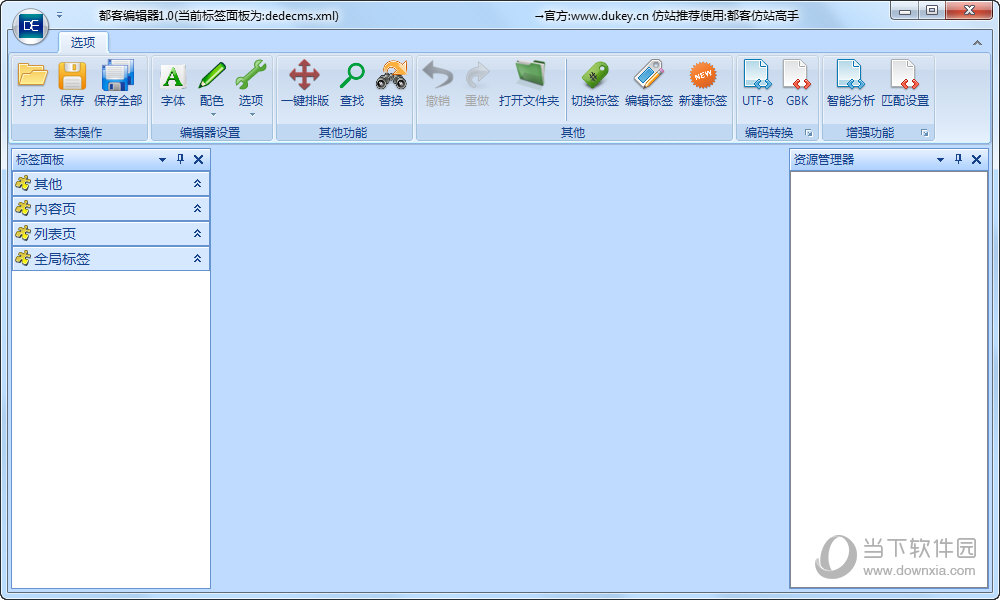Viewport: 1000px width, 600px height.
Task: Open 资源管理器 panel dropdown menu
Action: (940, 160)
